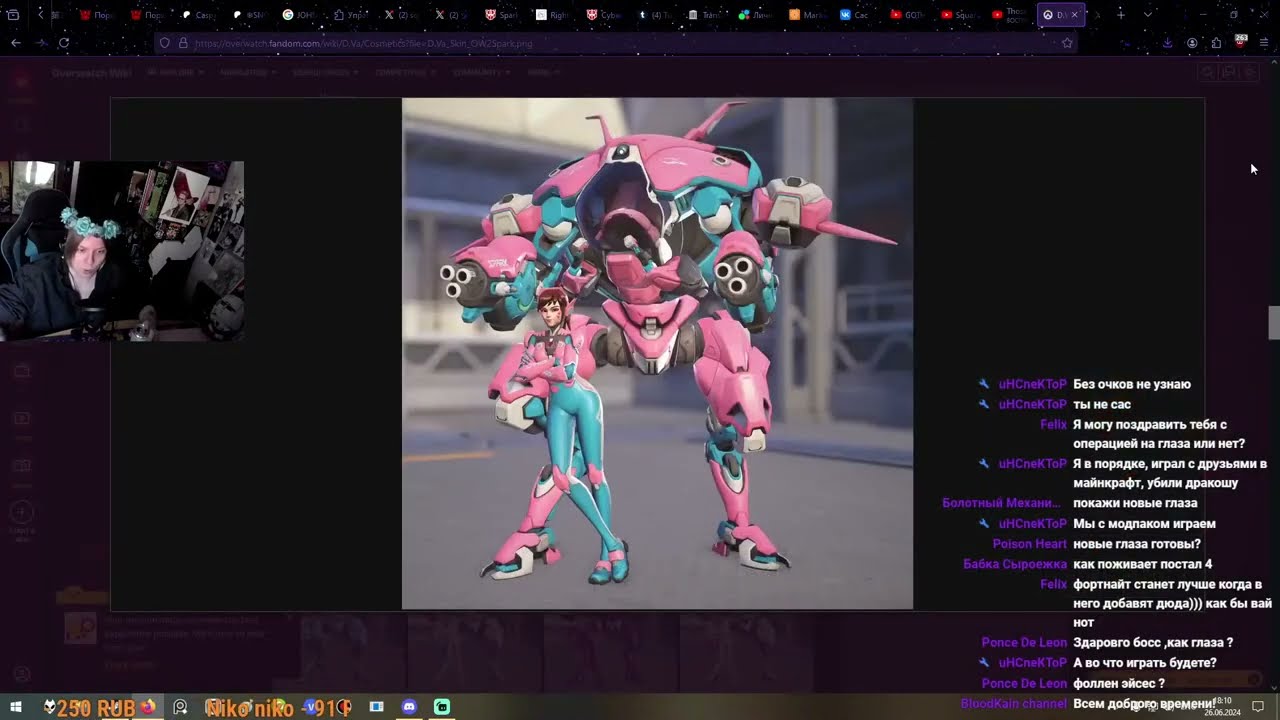Viewport: 1280px width, 720px height.
Task: Switch to the 'Spar' browser tab
Action: [x=503, y=15]
